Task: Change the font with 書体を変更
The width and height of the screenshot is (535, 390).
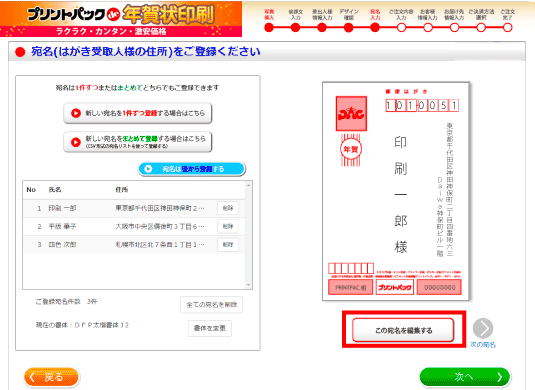Action: coord(210,328)
